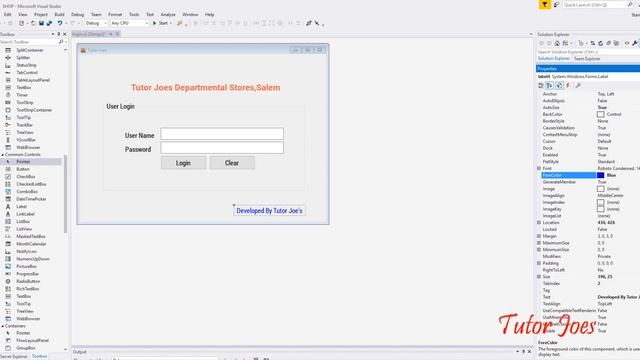
Task: Open the Format menu
Action: tap(115, 14)
